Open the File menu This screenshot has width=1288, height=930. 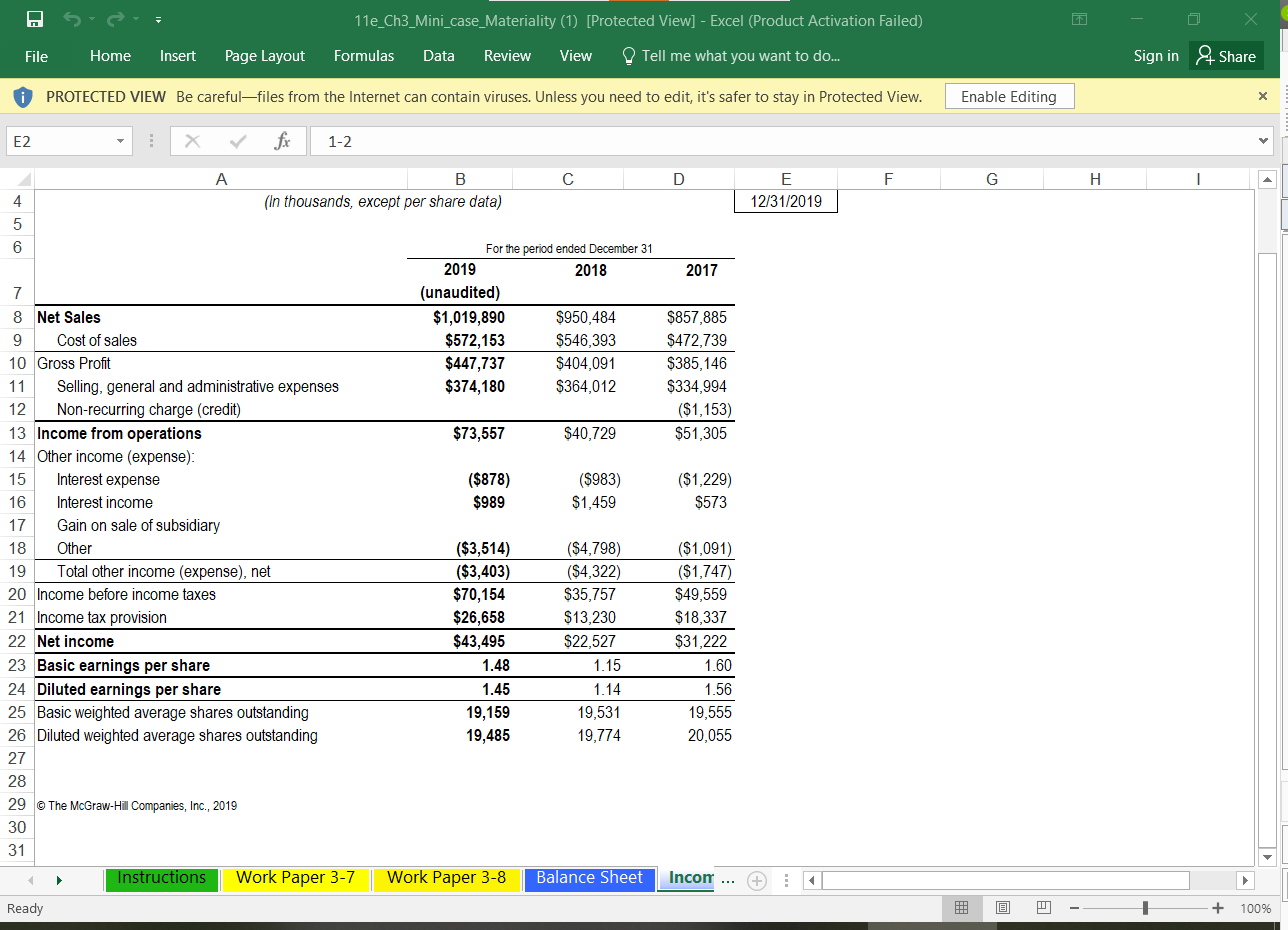click(x=36, y=56)
